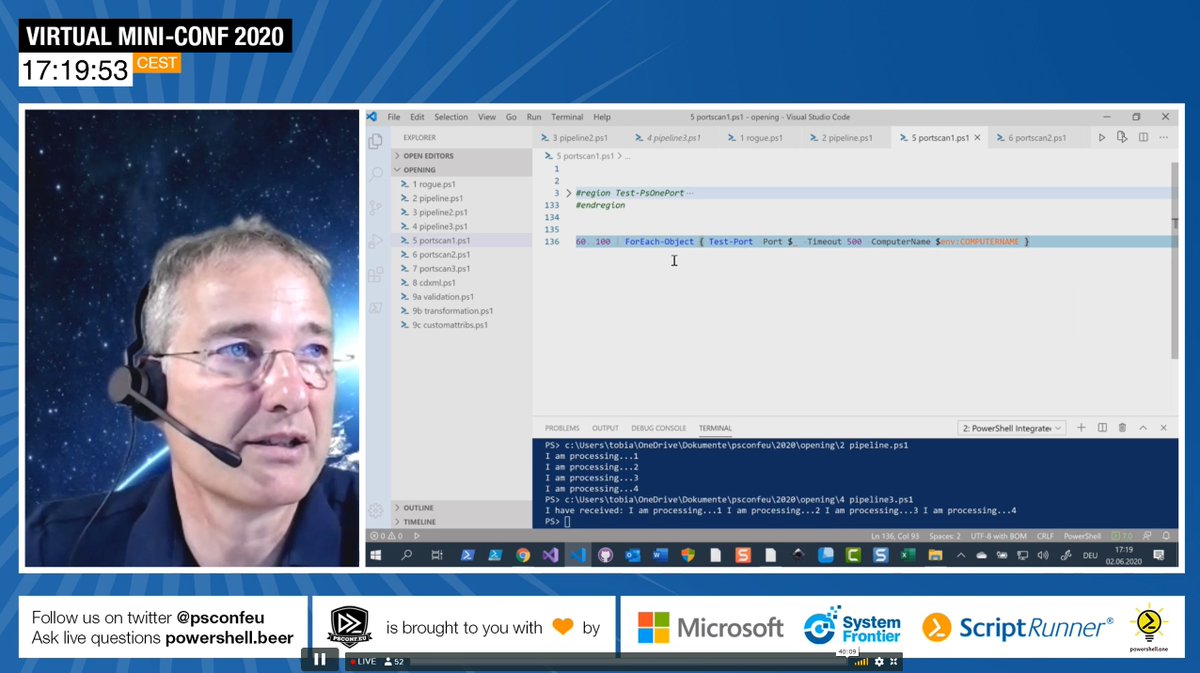Run the current PowerShell file
This screenshot has width=1200, height=673.
1102,138
